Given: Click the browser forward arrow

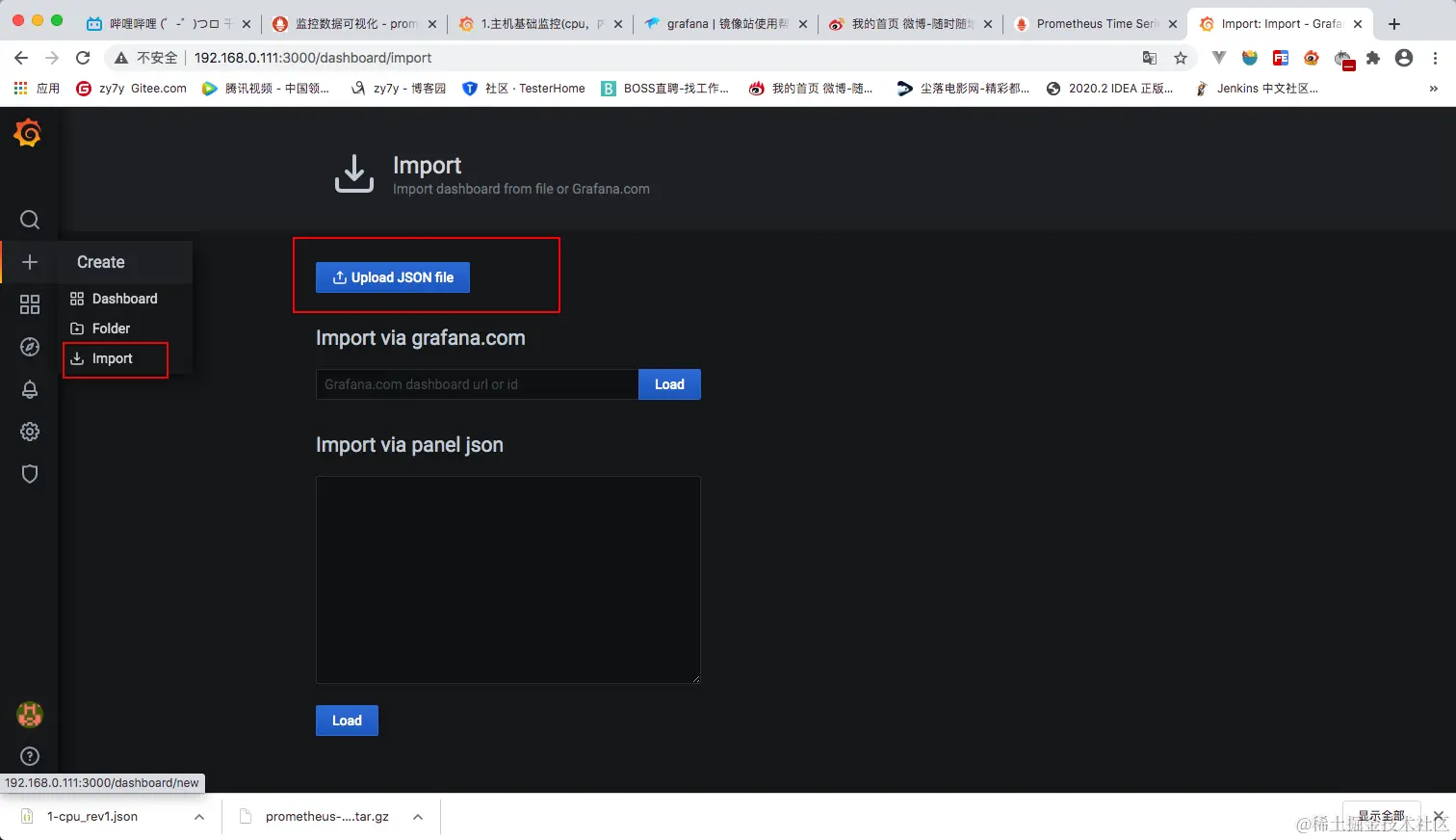Looking at the screenshot, I should [x=52, y=58].
